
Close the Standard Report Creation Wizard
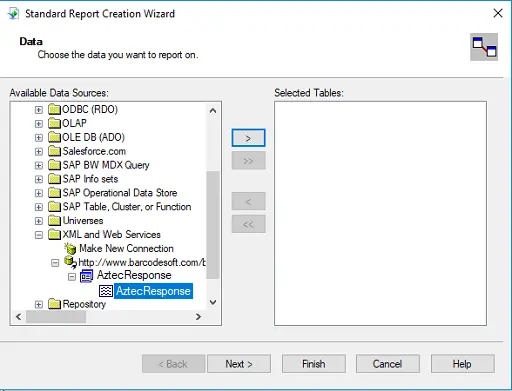tap(498, 13)
